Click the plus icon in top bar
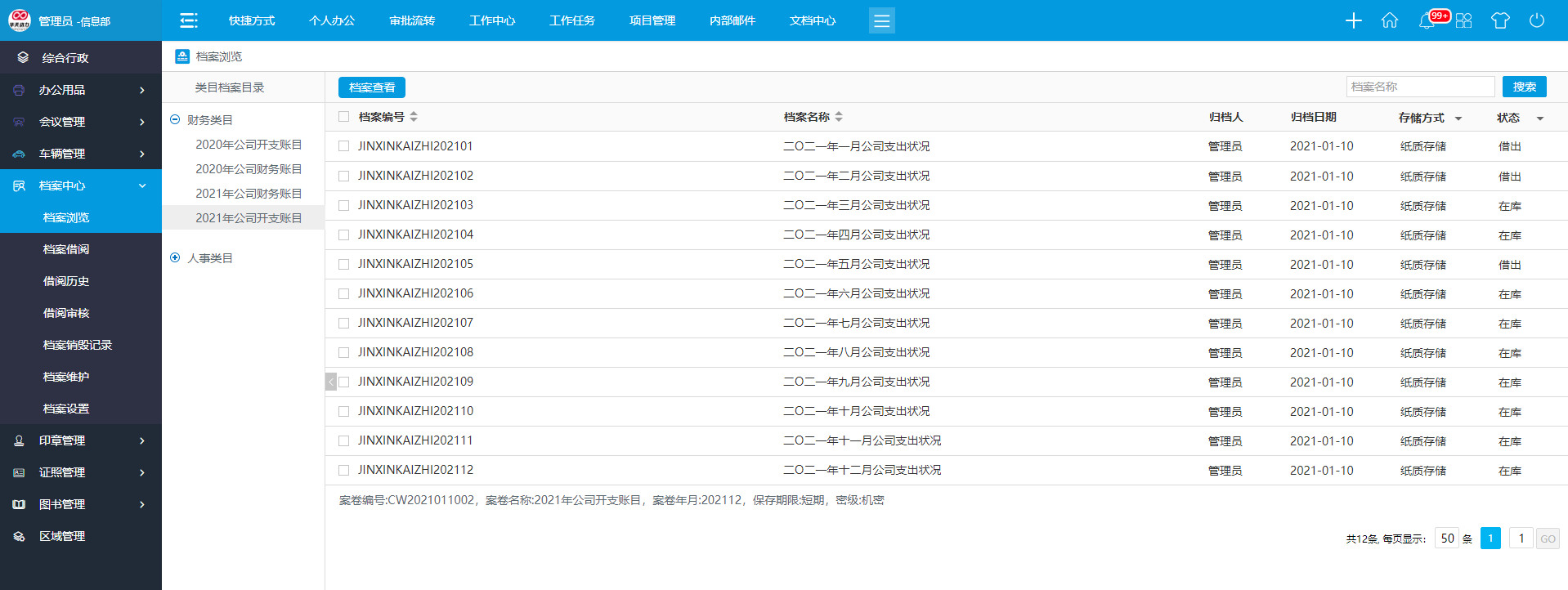 coord(1353,20)
